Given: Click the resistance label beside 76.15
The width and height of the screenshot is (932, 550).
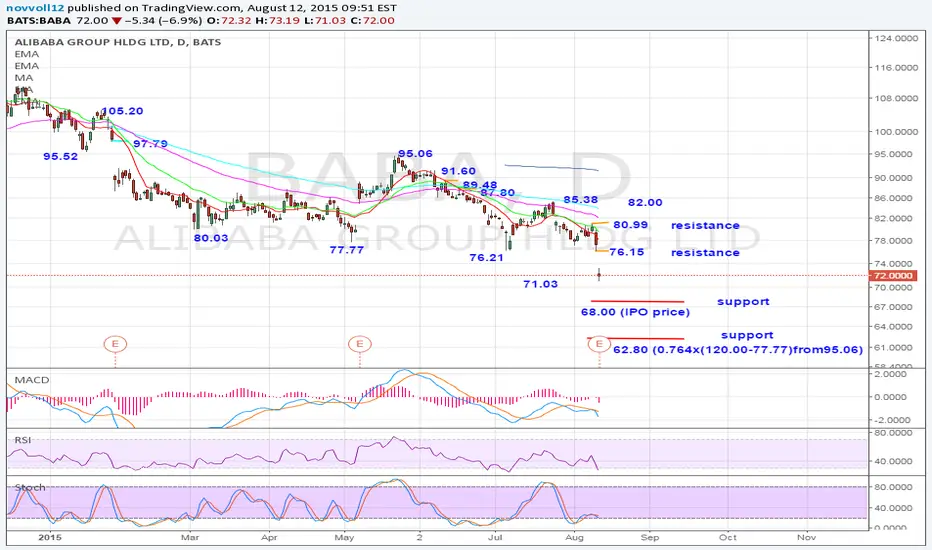Looking at the screenshot, I should (x=706, y=253).
